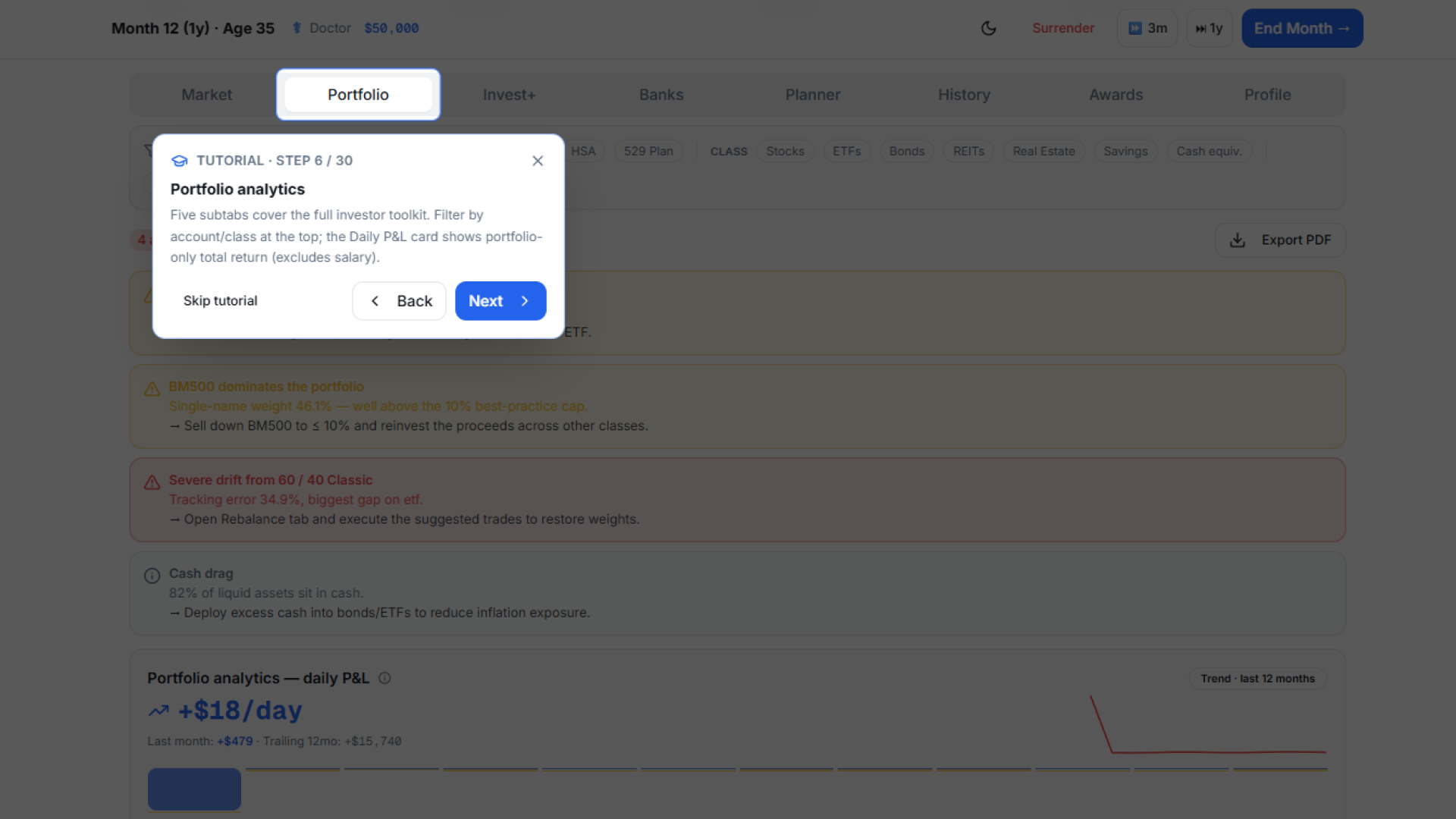This screenshot has height=819, width=1456.
Task: Click the Portfolio analytics tutorial title
Action: [237, 190]
